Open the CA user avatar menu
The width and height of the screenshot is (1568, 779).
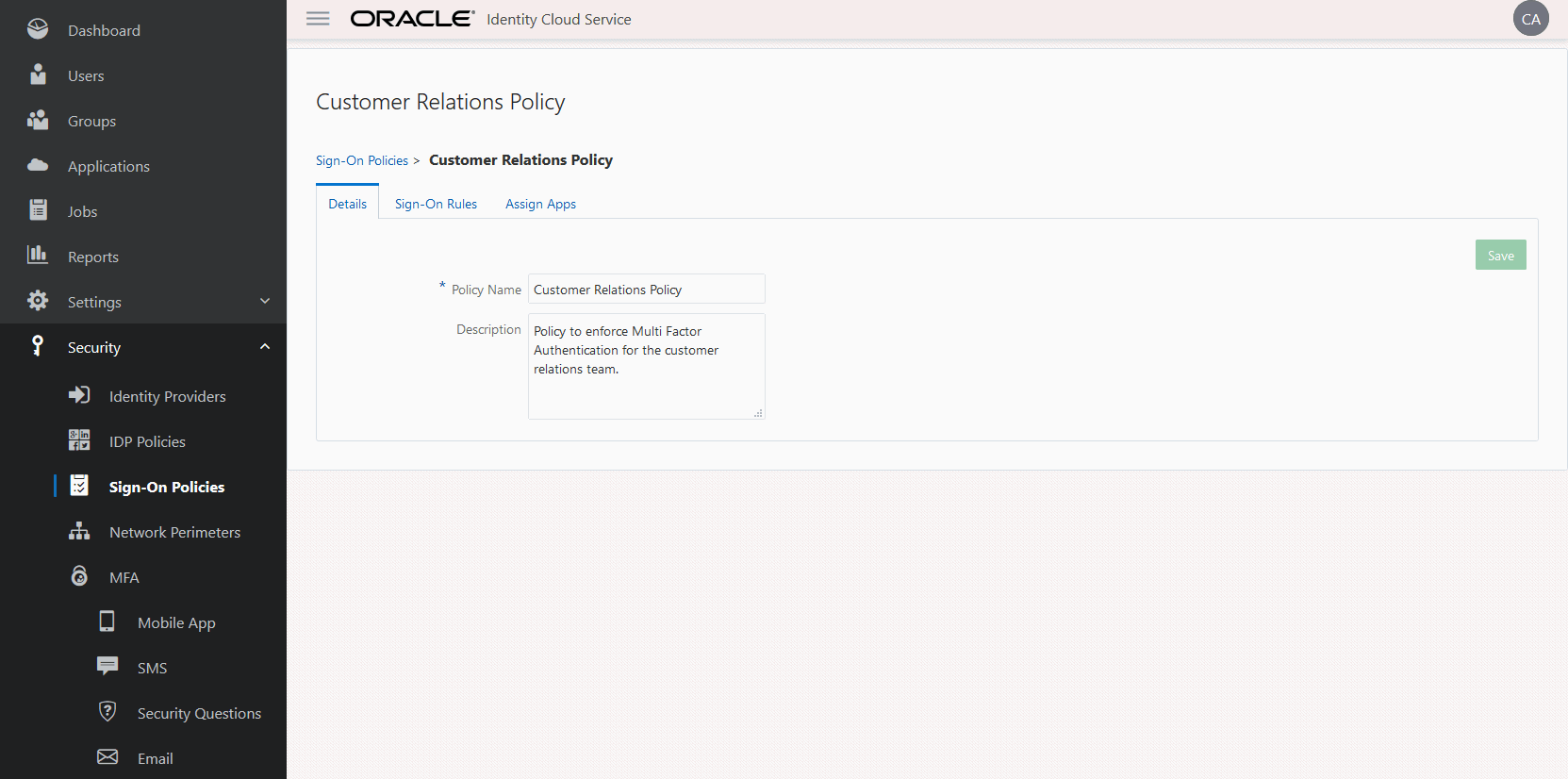[x=1530, y=19]
